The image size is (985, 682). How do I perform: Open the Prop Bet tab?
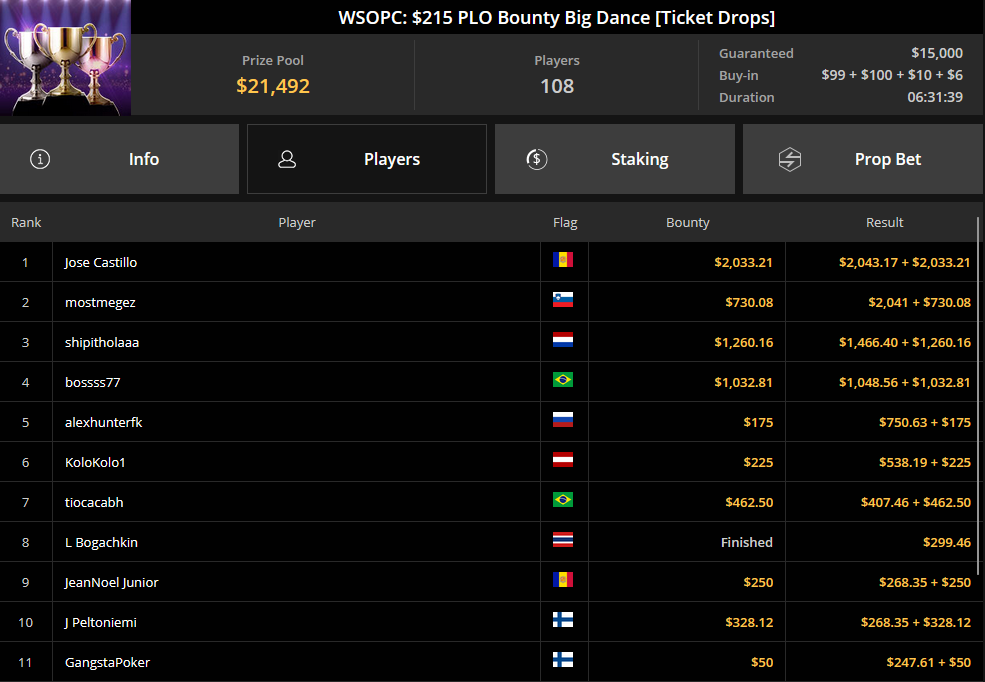[864, 159]
